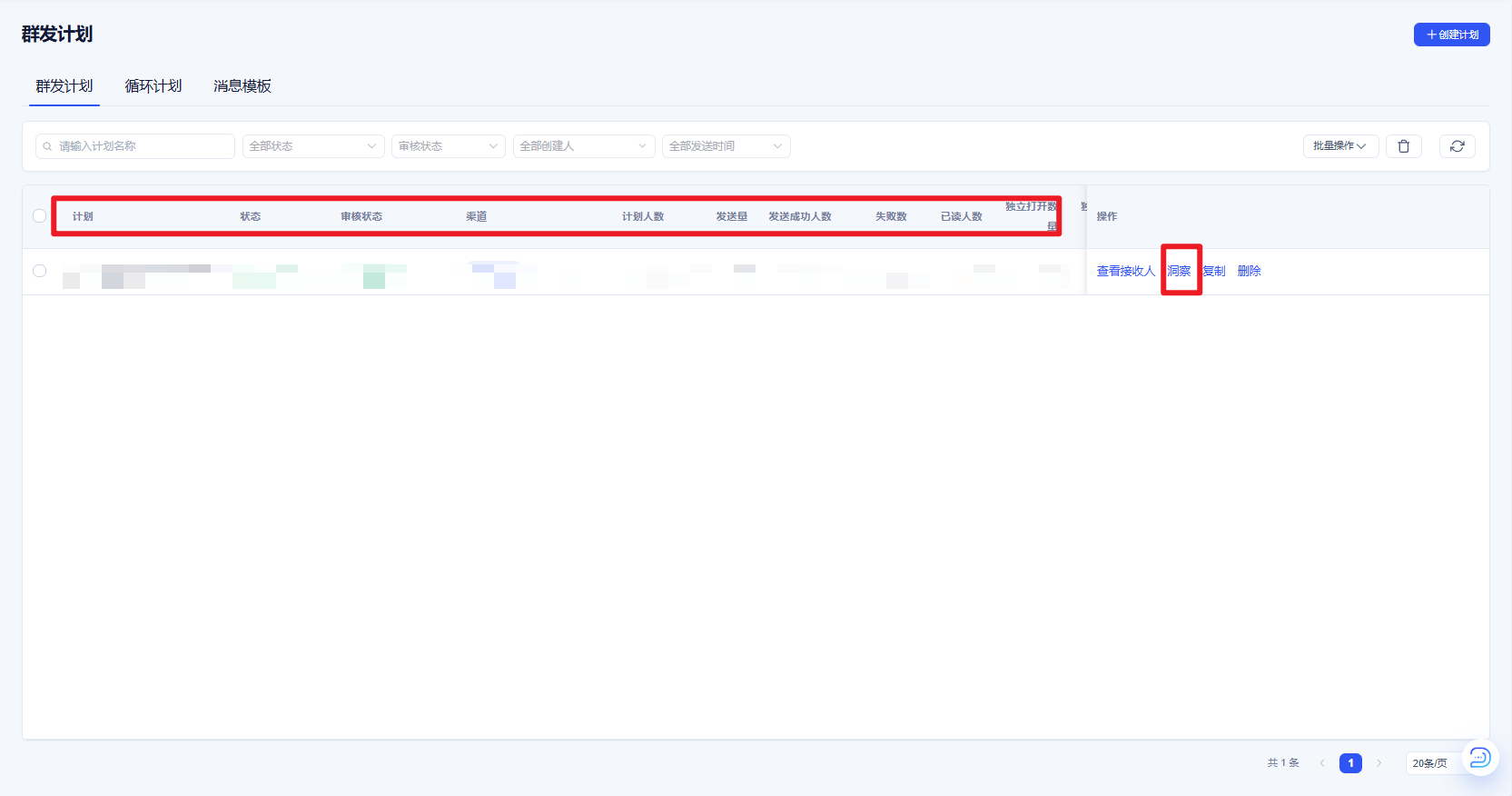Click the 操作 column header
Viewport: 1512px width, 796px height.
pyautogui.click(x=1107, y=216)
